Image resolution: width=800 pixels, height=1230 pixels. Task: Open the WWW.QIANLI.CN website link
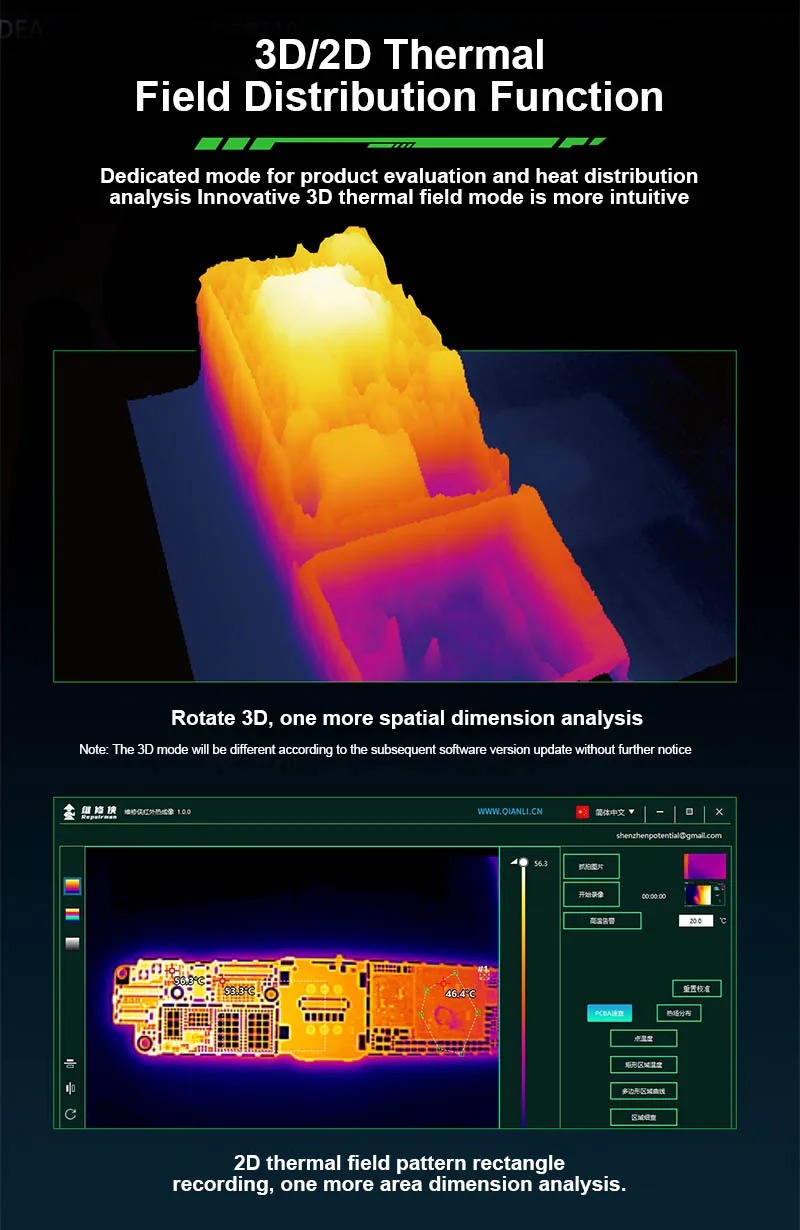click(510, 812)
